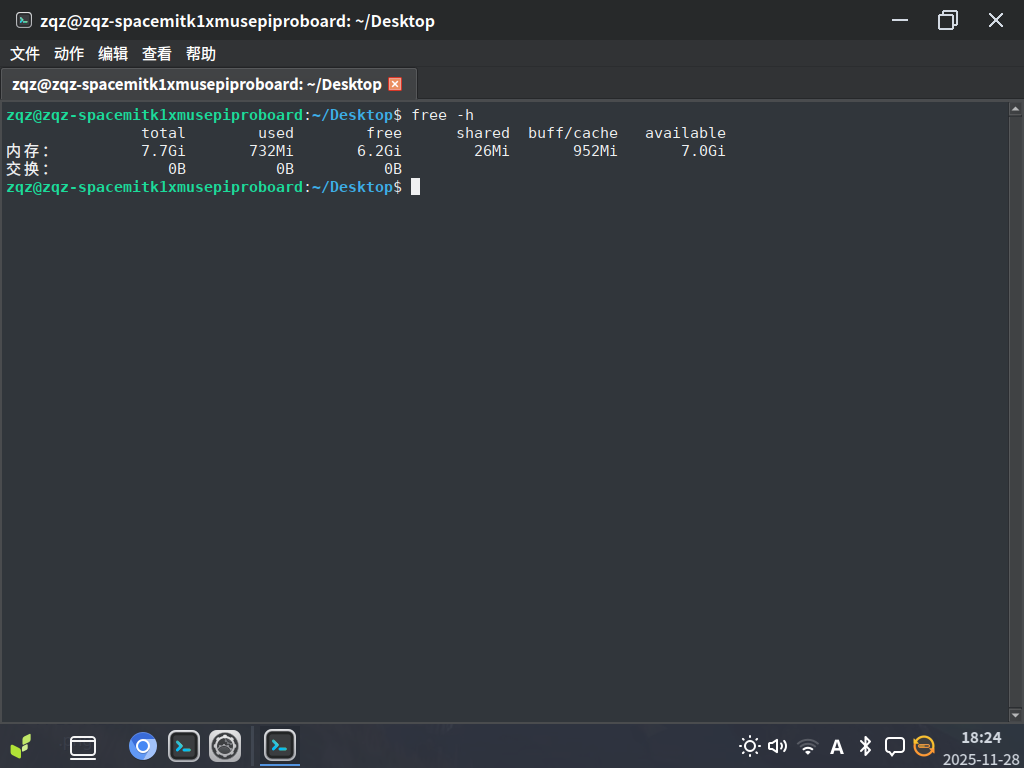
Task: Open the volume tray control
Action: coord(778,746)
